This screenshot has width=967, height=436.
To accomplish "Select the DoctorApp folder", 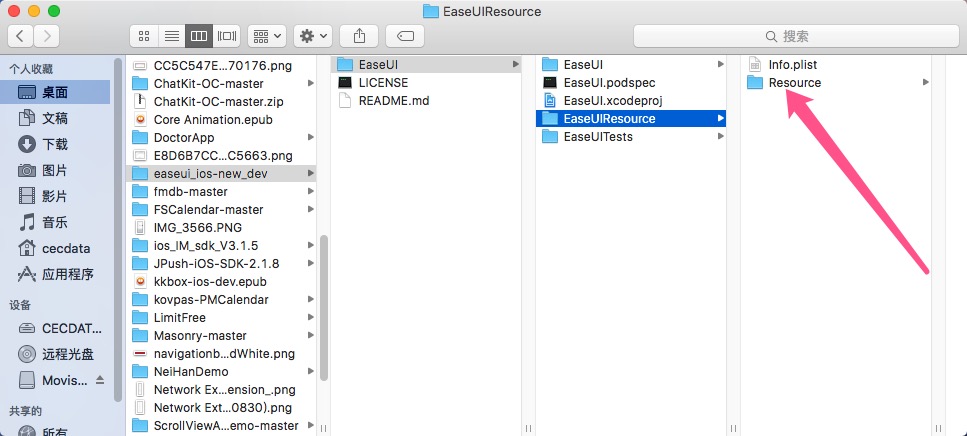I will click(x=221, y=138).
